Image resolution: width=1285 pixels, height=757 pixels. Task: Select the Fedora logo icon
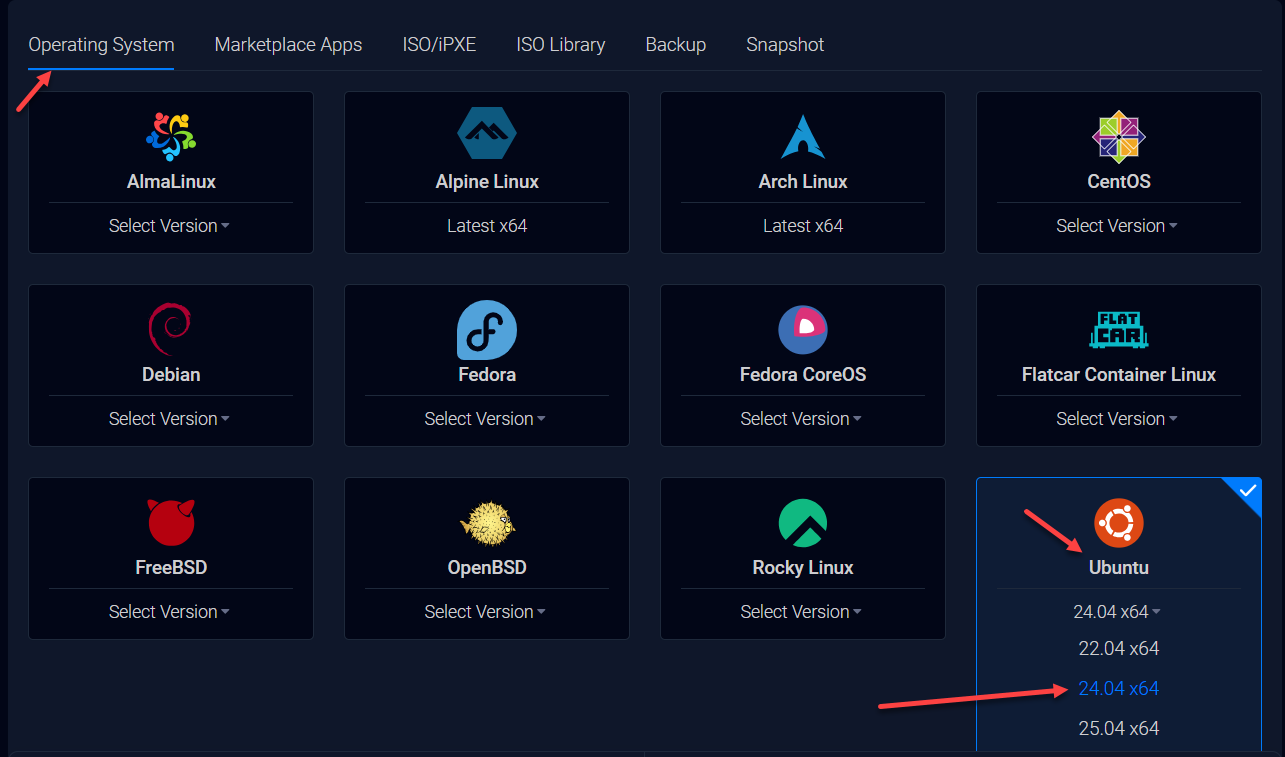(487, 329)
